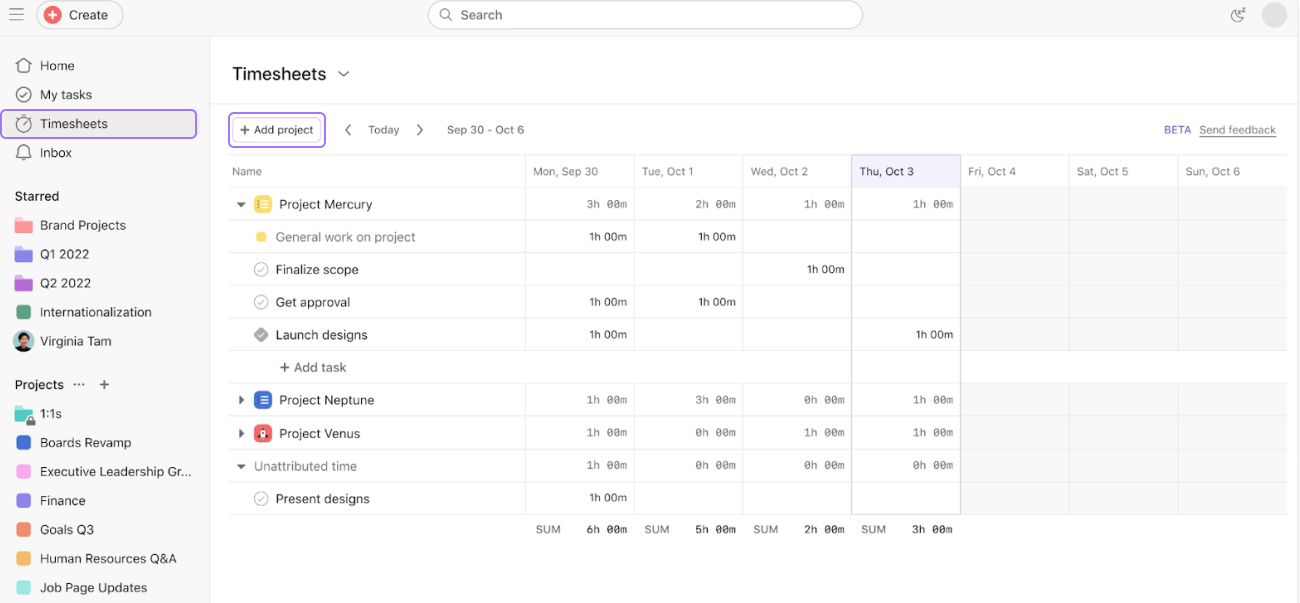The image size is (1300, 603).
Task: Click plus icon beside Projects heading
Action: 104,385
